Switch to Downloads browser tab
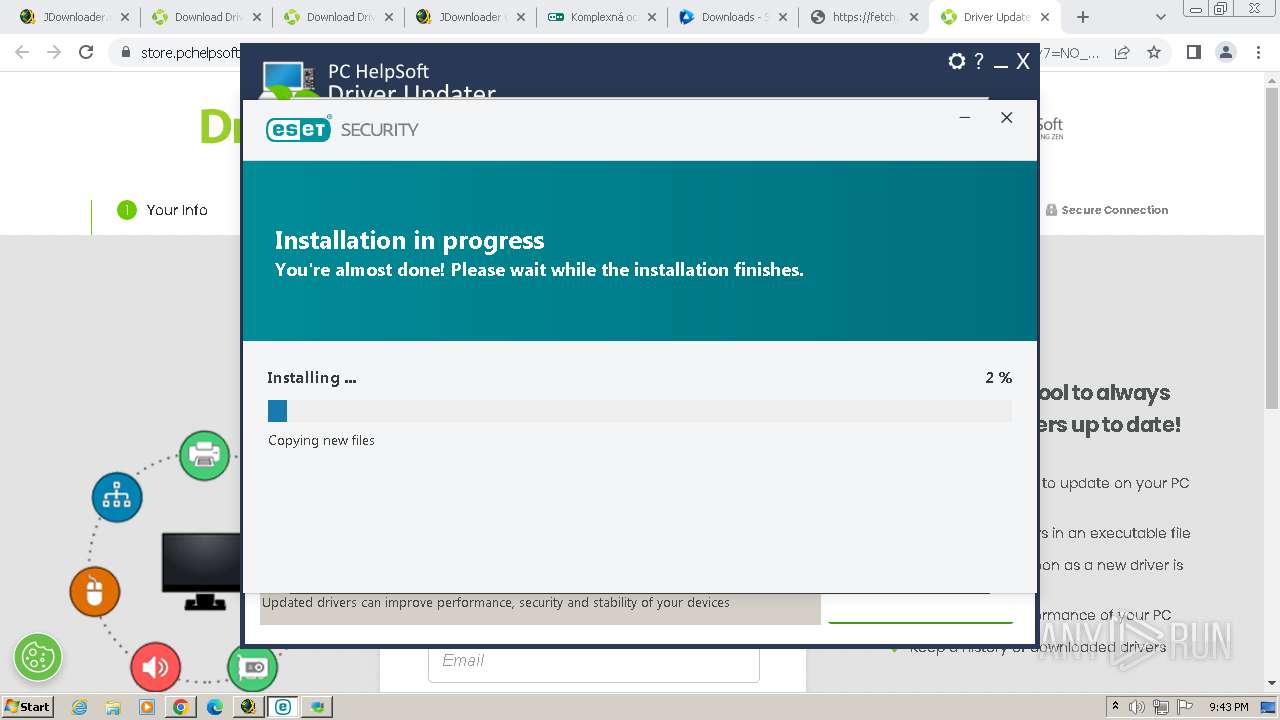 click(733, 17)
